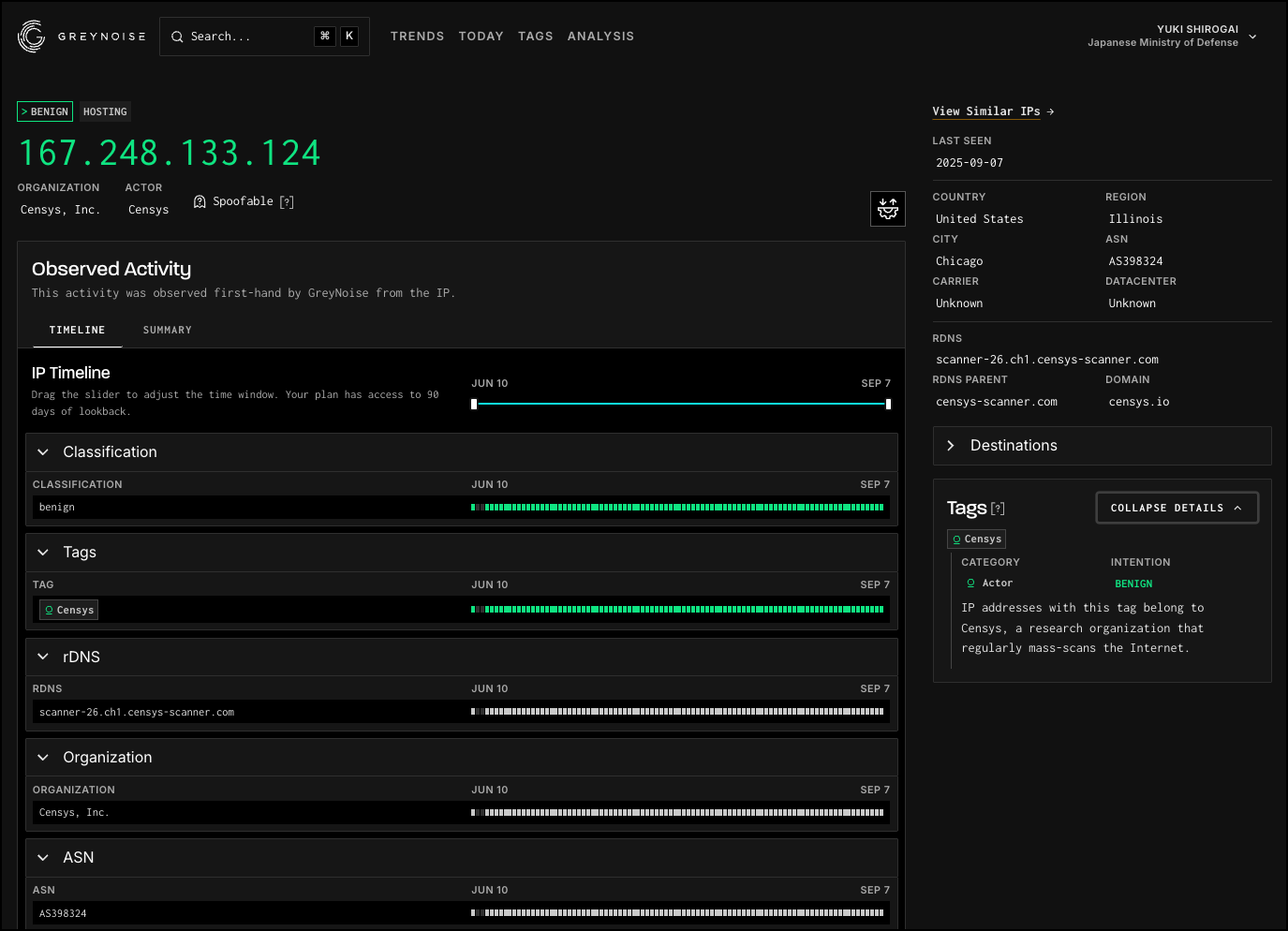Click the K shortcut key badge

(349, 37)
